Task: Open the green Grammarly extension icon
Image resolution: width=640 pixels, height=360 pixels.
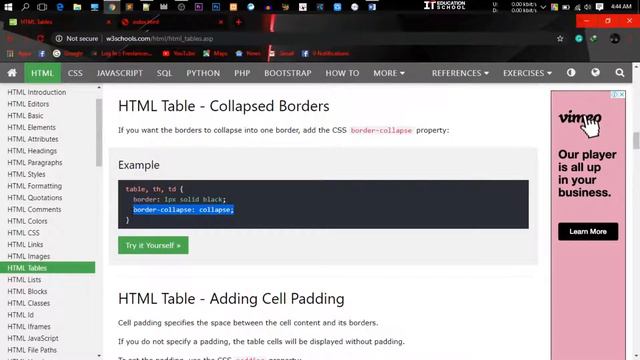Action: pos(579,38)
